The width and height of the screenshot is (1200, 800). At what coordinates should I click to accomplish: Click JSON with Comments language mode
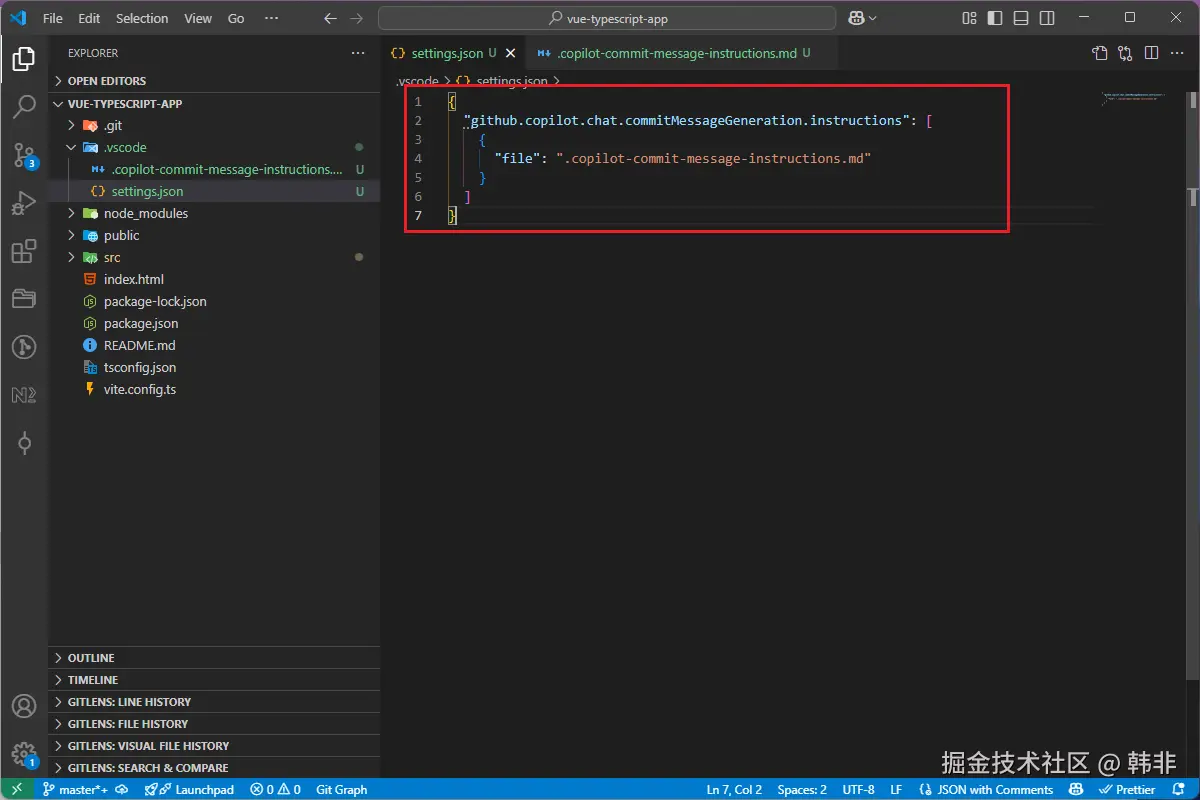point(995,789)
